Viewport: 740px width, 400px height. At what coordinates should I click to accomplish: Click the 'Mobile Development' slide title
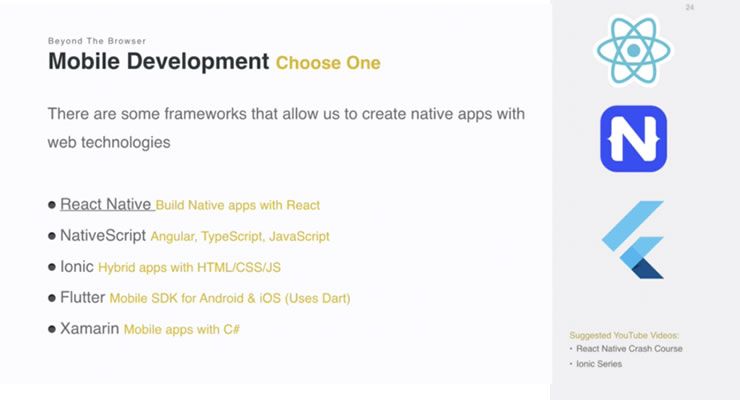click(158, 62)
